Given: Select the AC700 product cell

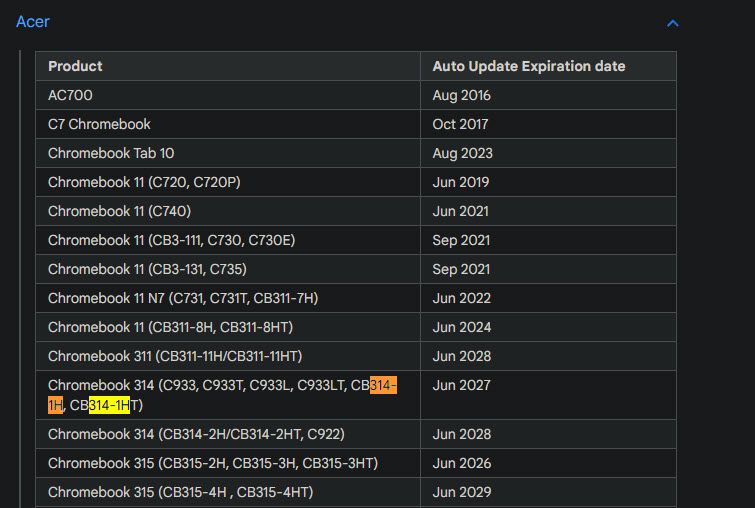Looking at the screenshot, I should click(69, 95).
